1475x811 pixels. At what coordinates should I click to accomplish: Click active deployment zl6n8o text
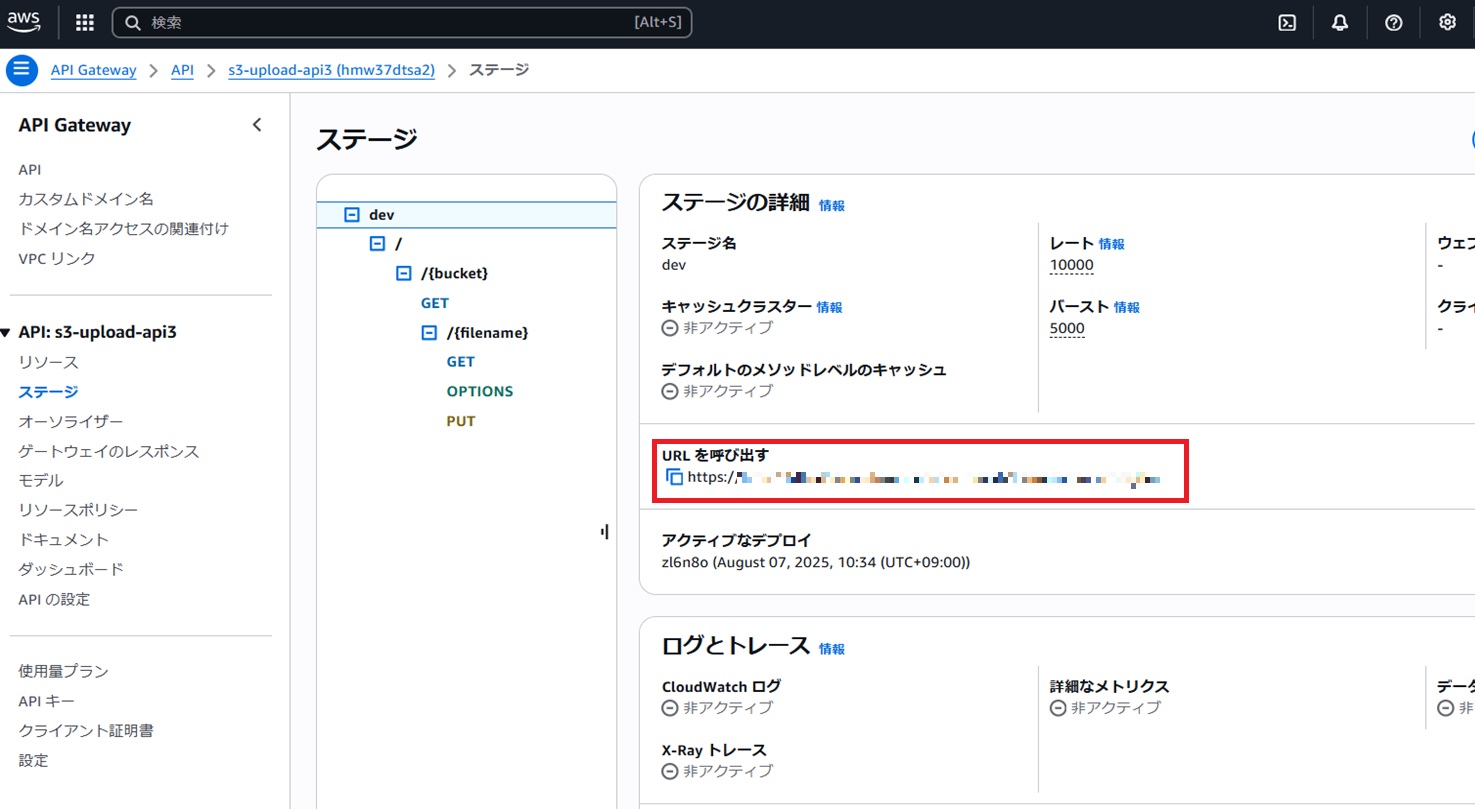816,563
